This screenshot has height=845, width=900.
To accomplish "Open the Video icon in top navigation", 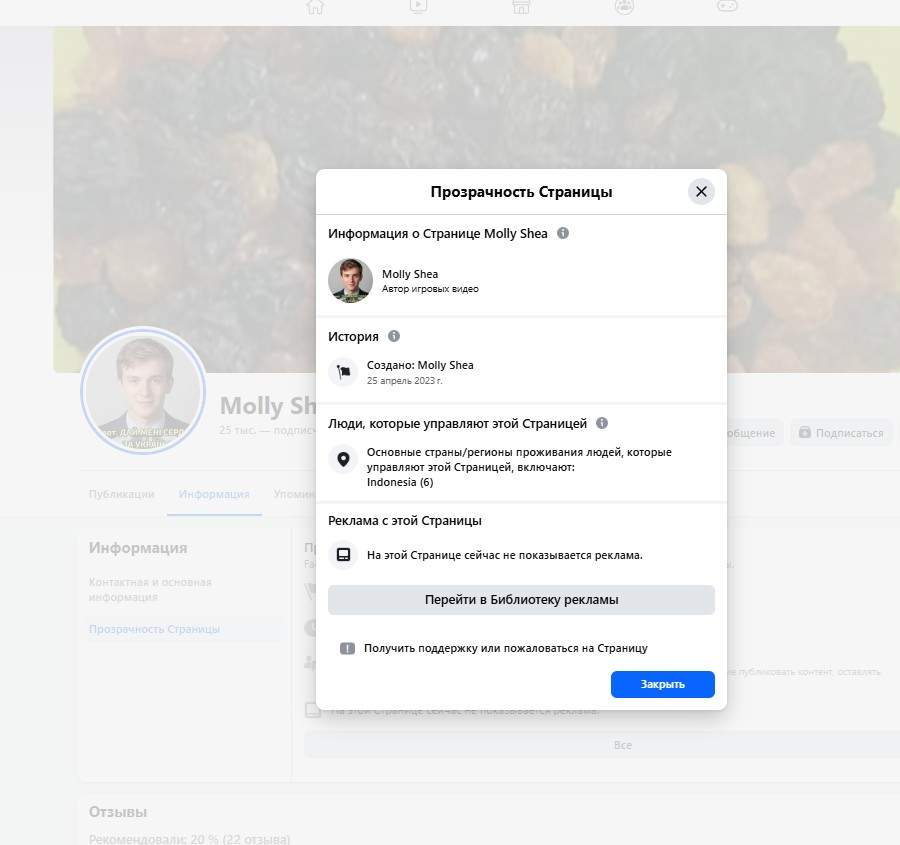I will [x=418, y=6].
